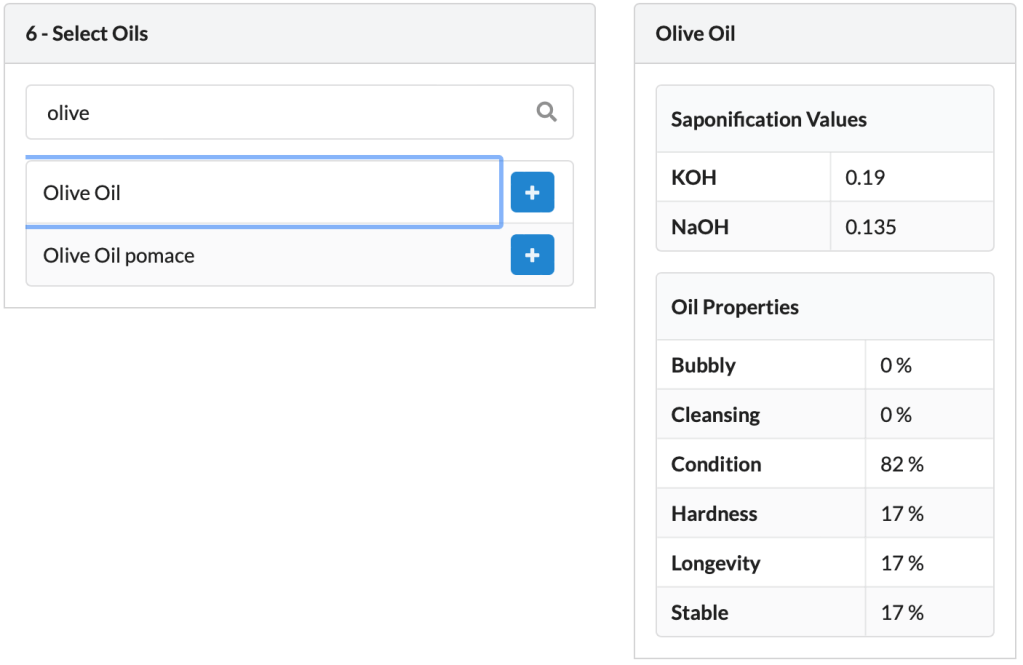Click the Bubbly property row label
The height and width of the screenshot is (665, 1023).
[x=703, y=366]
